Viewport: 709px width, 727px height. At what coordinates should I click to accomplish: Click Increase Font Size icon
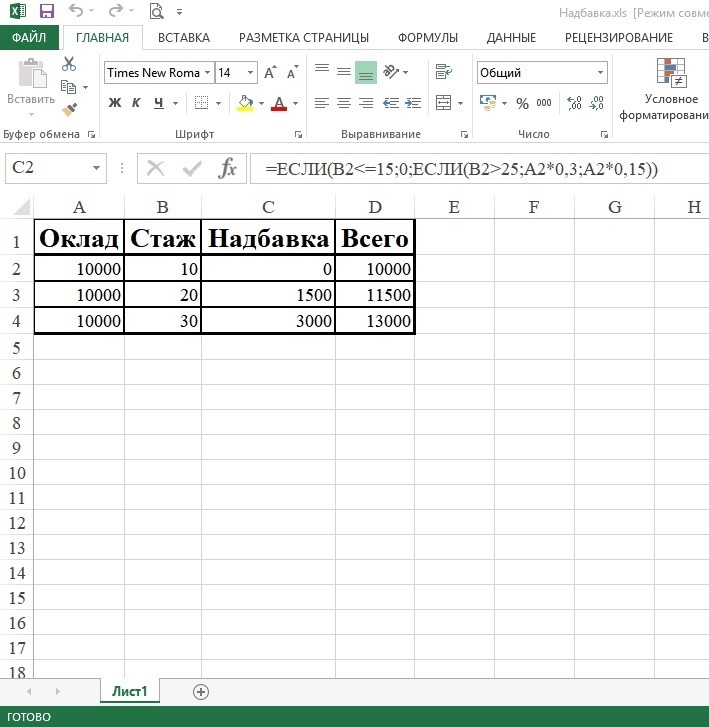(270, 73)
